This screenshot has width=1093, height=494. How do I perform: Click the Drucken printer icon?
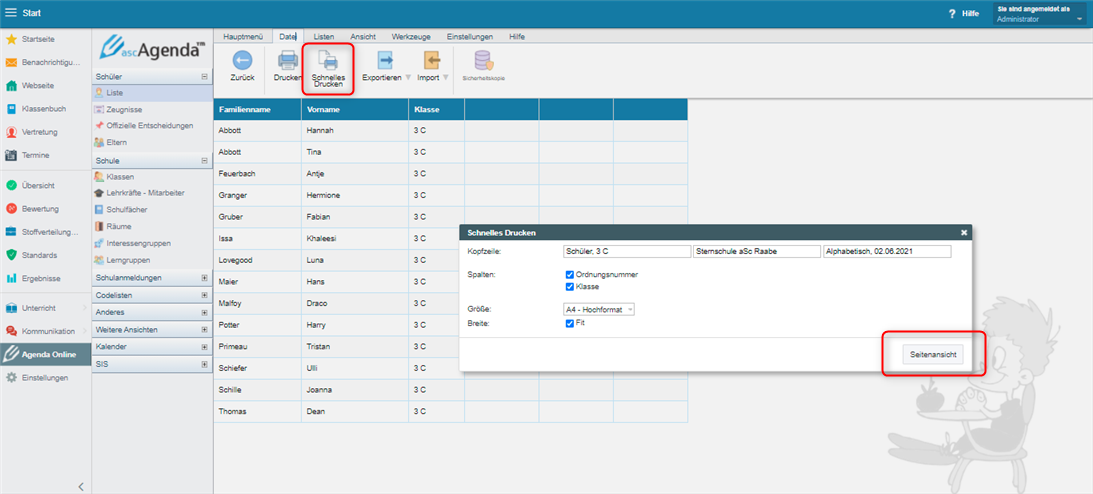[x=287, y=61]
